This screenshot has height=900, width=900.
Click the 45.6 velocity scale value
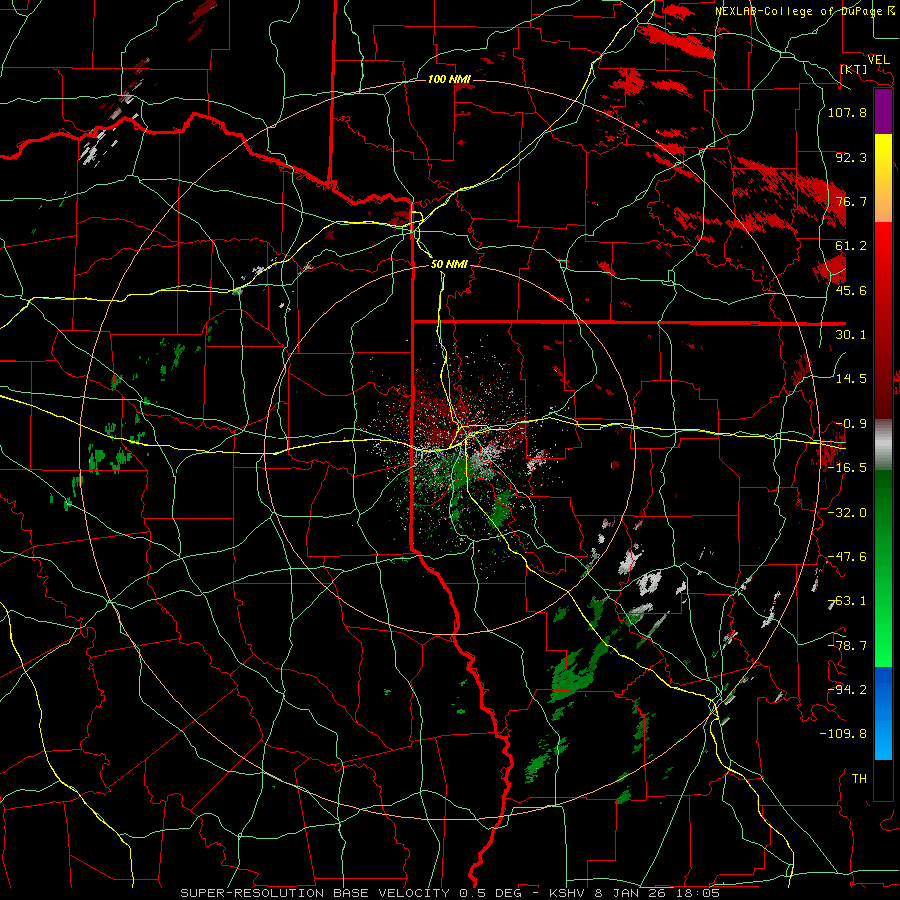851,290
